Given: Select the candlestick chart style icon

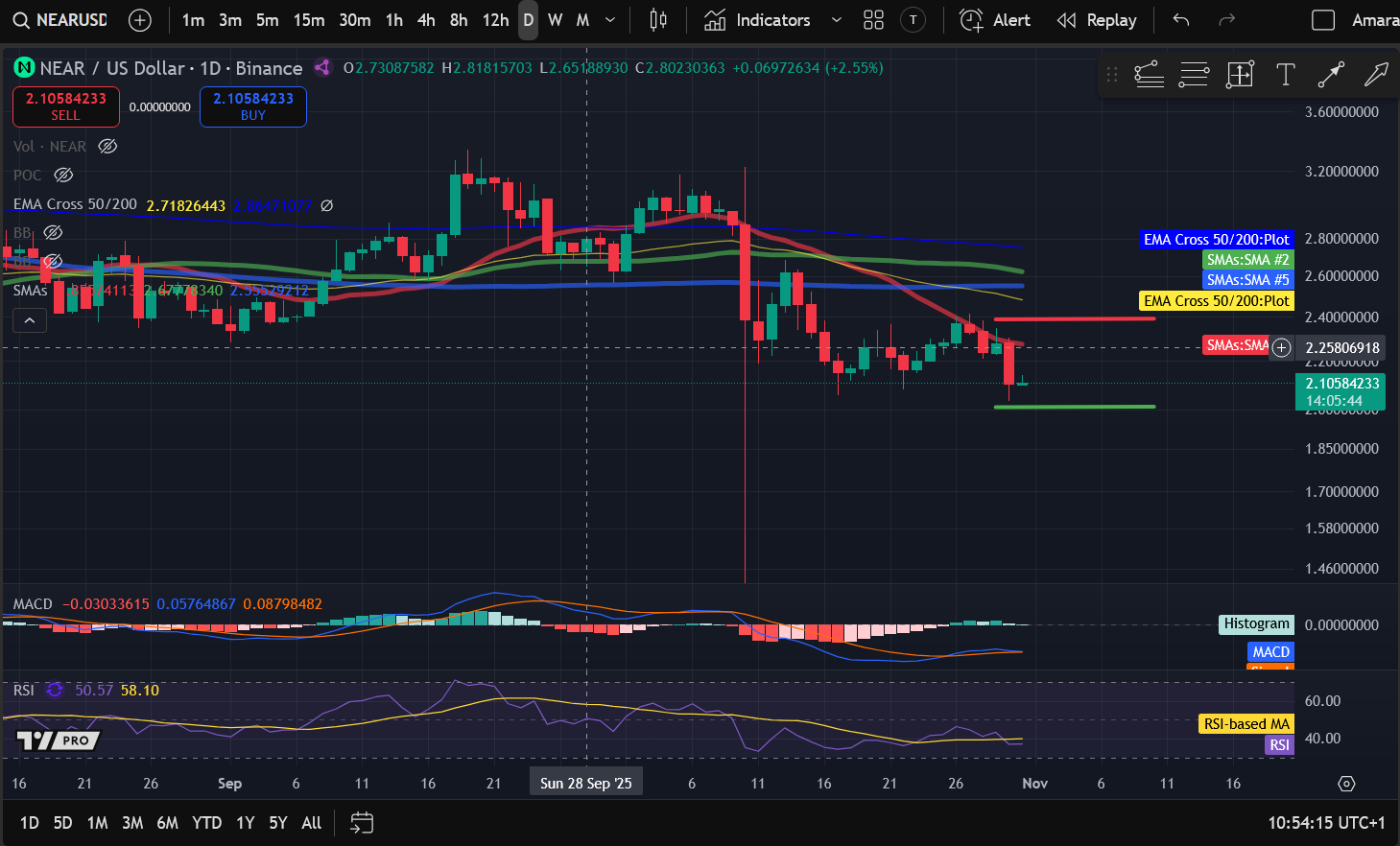Looking at the screenshot, I should pyautogui.click(x=657, y=19).
